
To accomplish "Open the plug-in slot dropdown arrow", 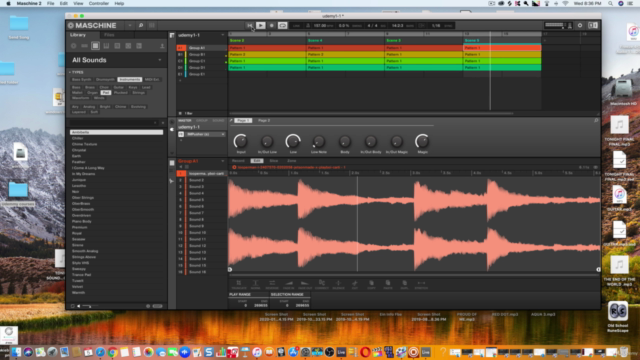I will pyautogui.click(x=223, y=134).
